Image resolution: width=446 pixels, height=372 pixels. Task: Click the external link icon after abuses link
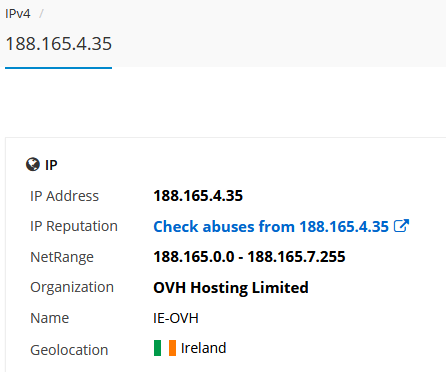(401, 226)
